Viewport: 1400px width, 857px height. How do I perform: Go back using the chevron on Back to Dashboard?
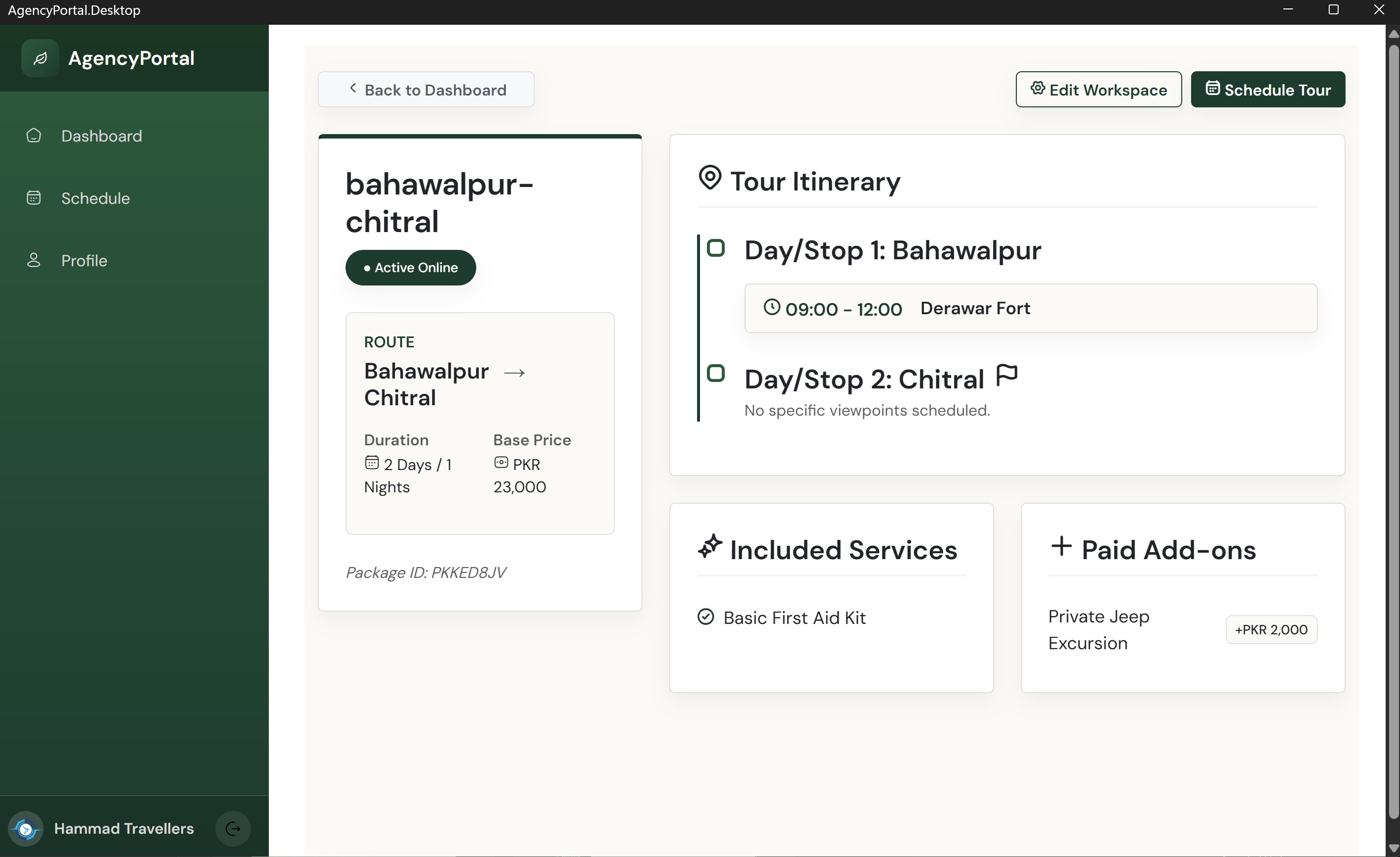point(353,88)
